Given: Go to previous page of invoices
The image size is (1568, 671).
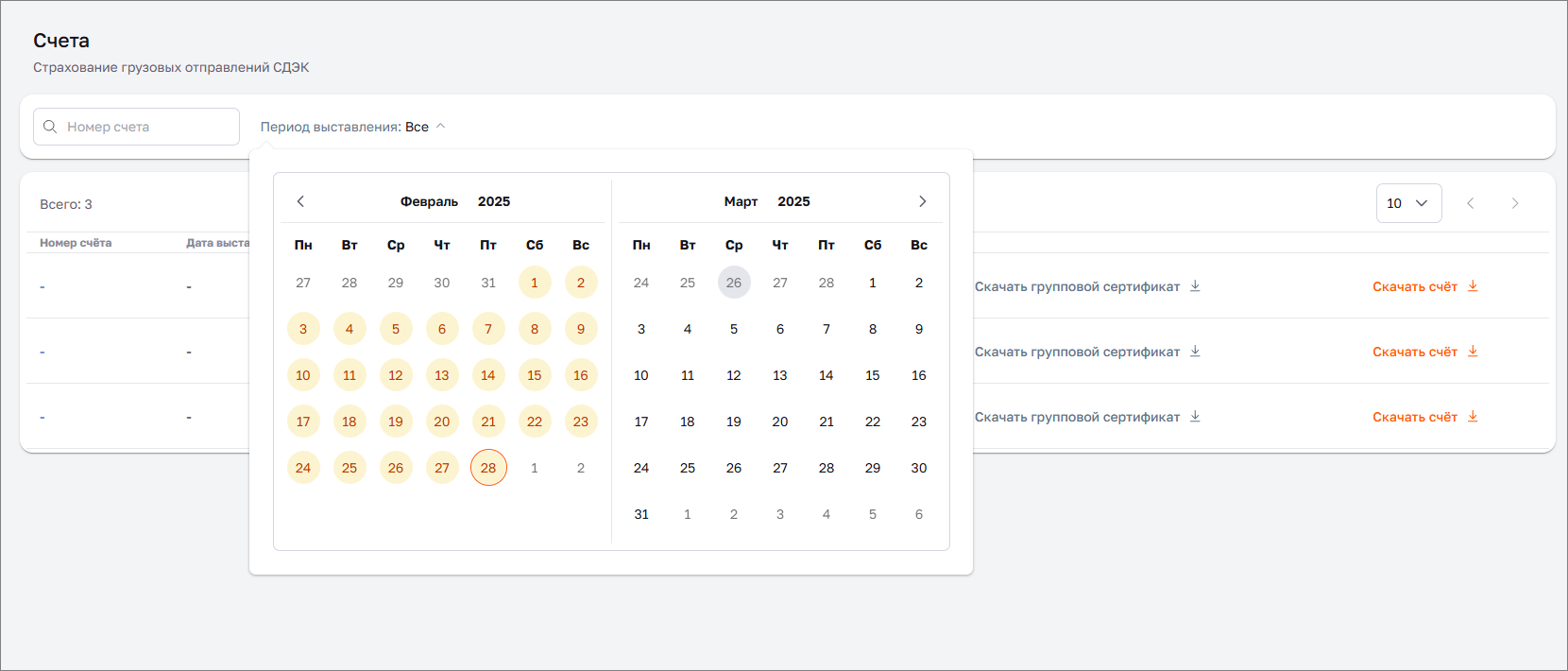Looking at the screenshot, I should pyautogui.click(x=1470, y=203).
